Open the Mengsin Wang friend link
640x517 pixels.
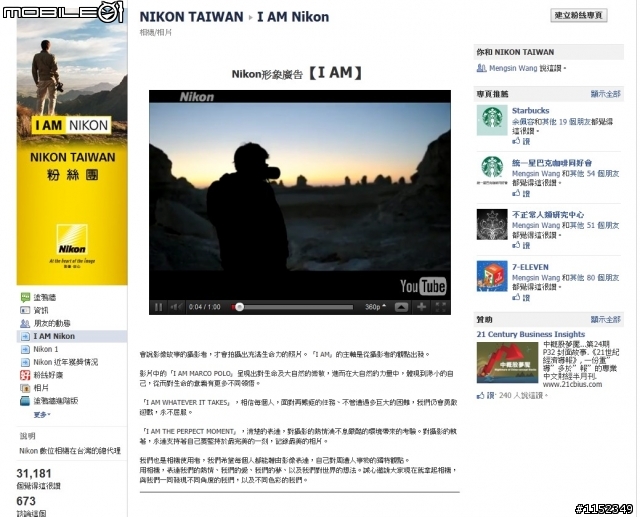[513, 69]
